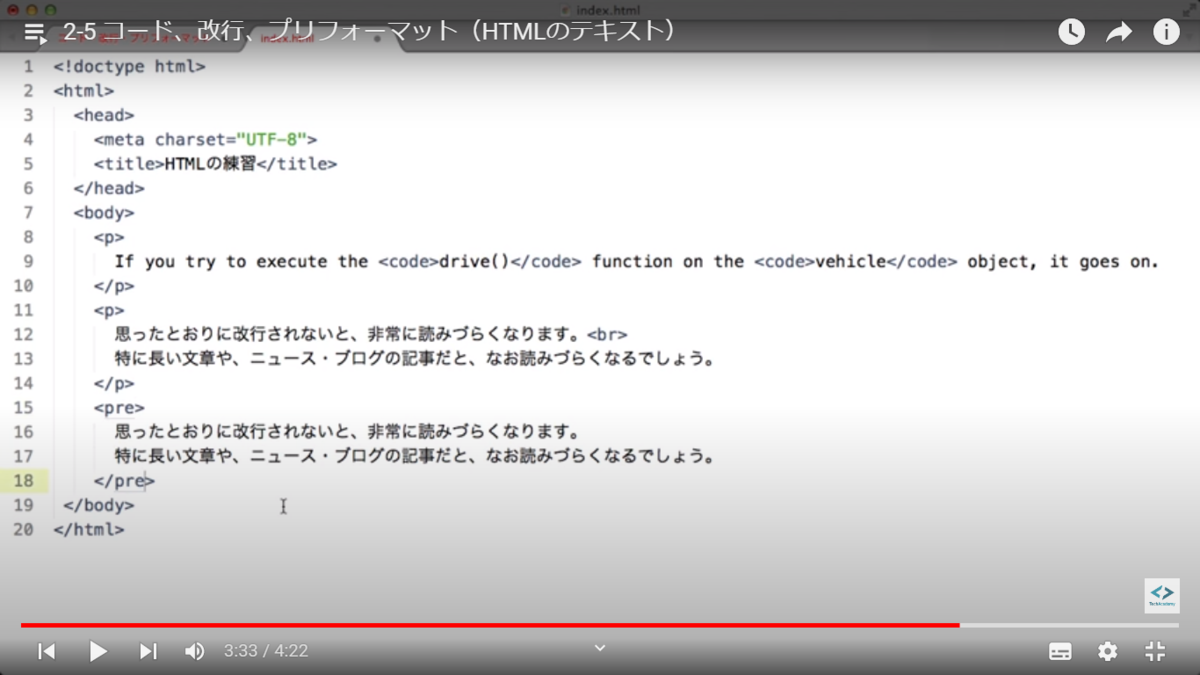This screenshot has height=675, width=1200.
Task: Click the drive() code text
Action: pyautogui.click(x=474, y=261)
